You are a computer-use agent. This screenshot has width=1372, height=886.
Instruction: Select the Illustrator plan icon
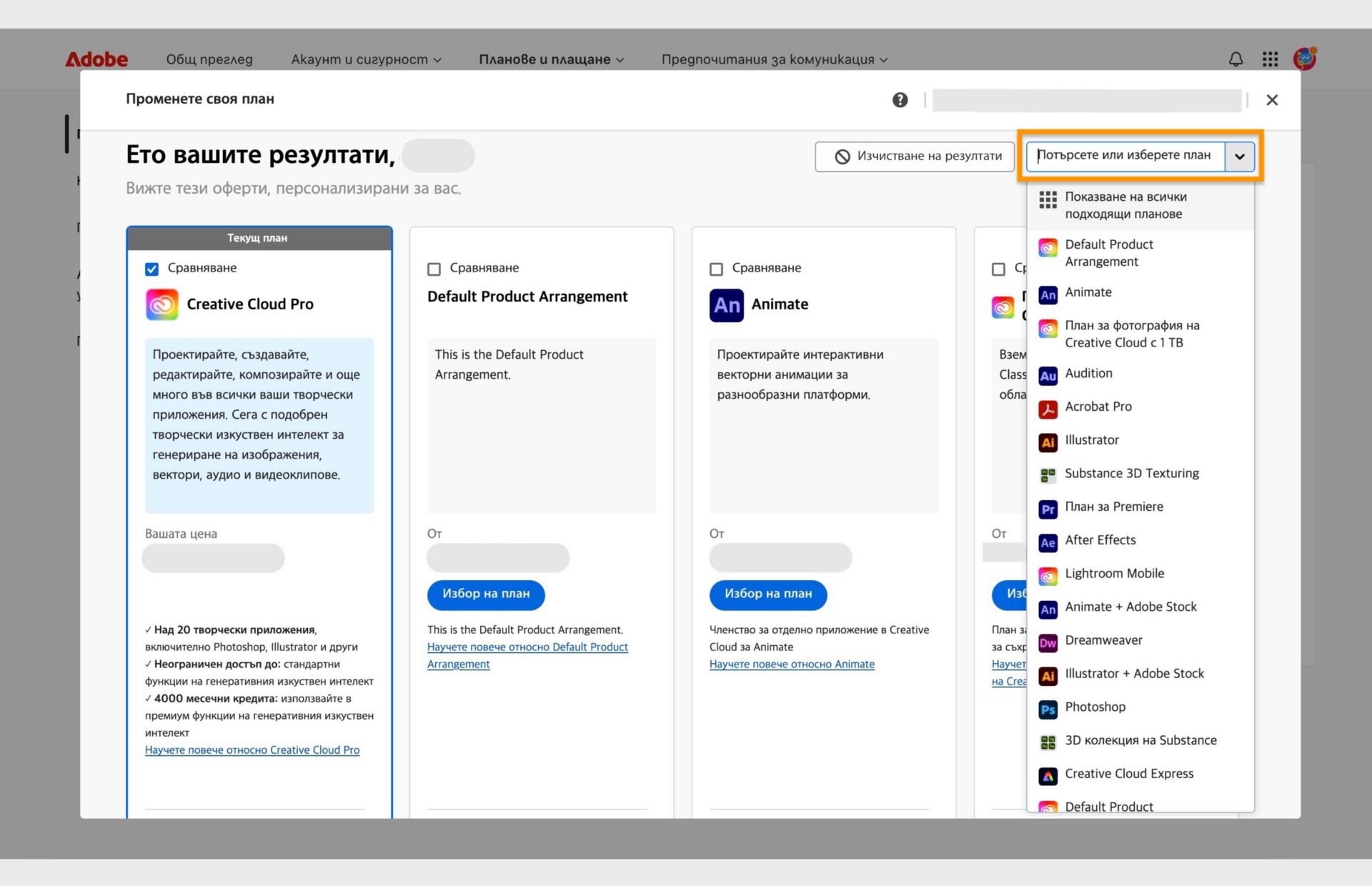[x=1048, y=442]
